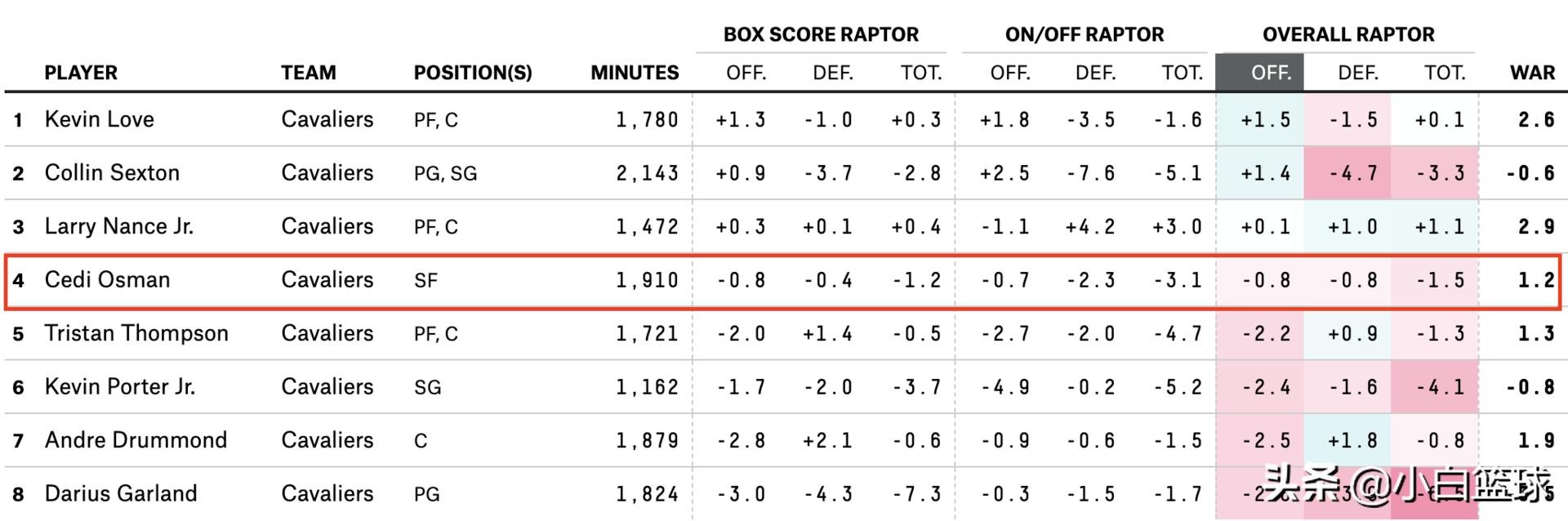Open Larry Nance Jr. player entry
The width and height of the screenshot is (1568, 521).
[x=118, y=226]
